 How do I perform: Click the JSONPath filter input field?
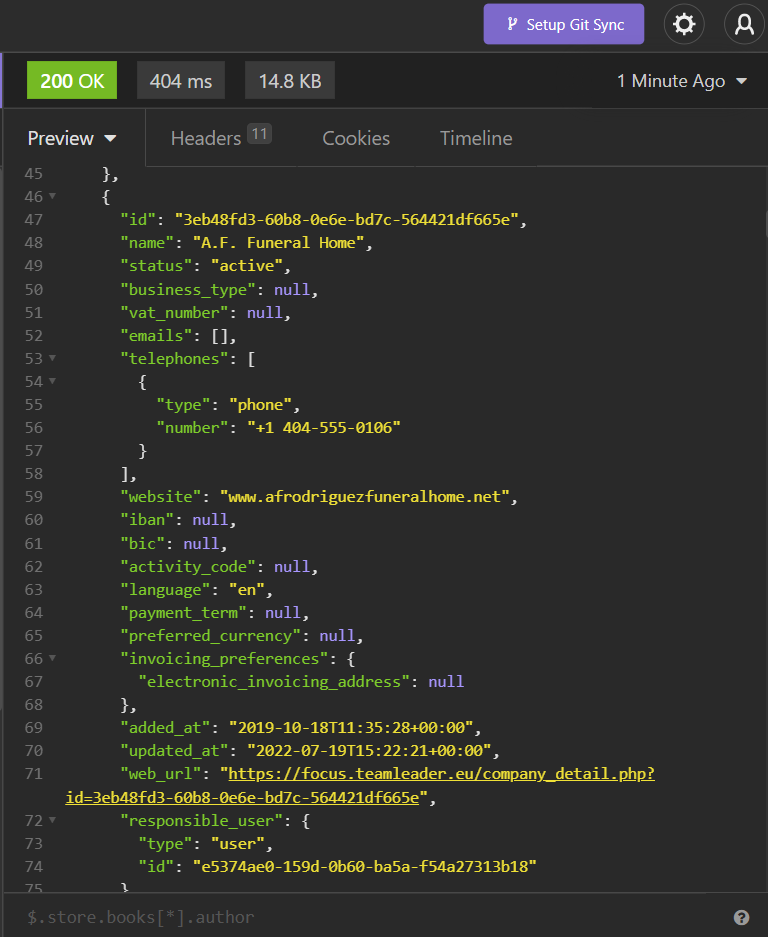[365, 917]
